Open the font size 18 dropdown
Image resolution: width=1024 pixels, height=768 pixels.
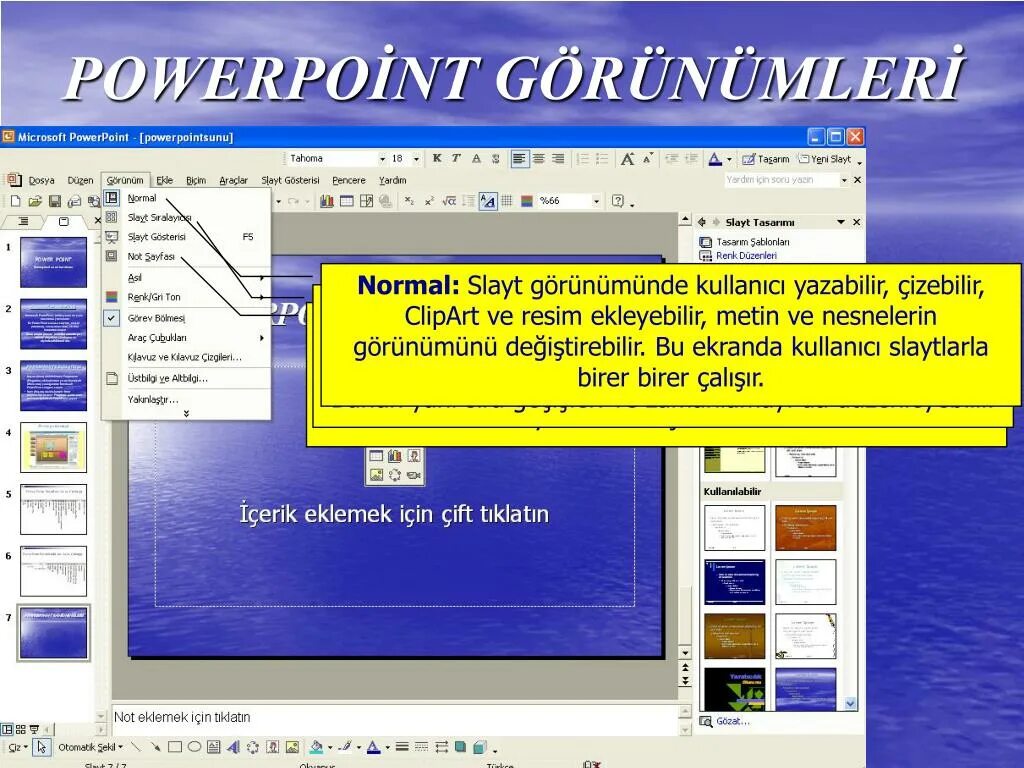[416, 159]
